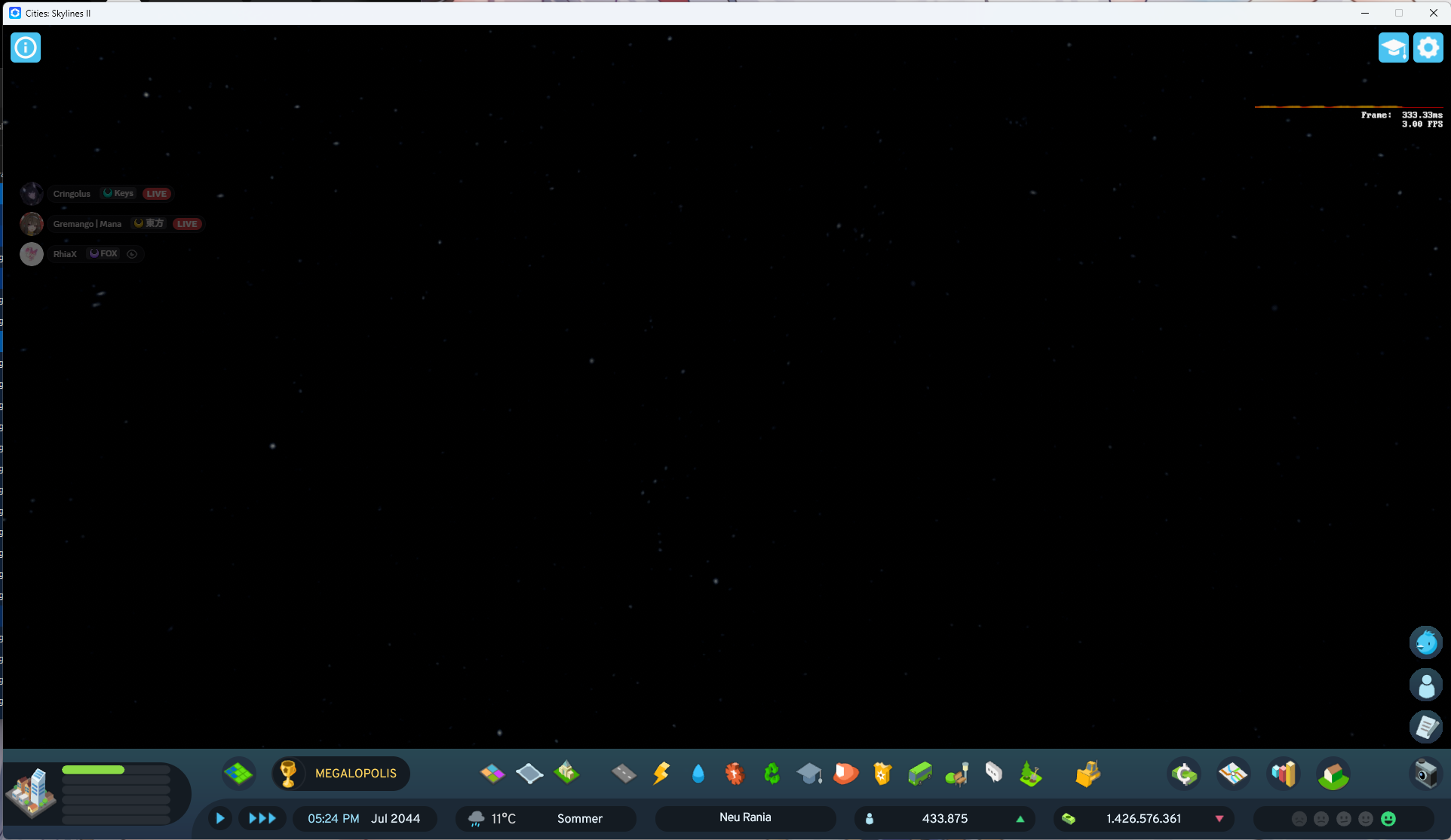
Task: Click the date label Jul 2044
Action: (x=395, y=819)
